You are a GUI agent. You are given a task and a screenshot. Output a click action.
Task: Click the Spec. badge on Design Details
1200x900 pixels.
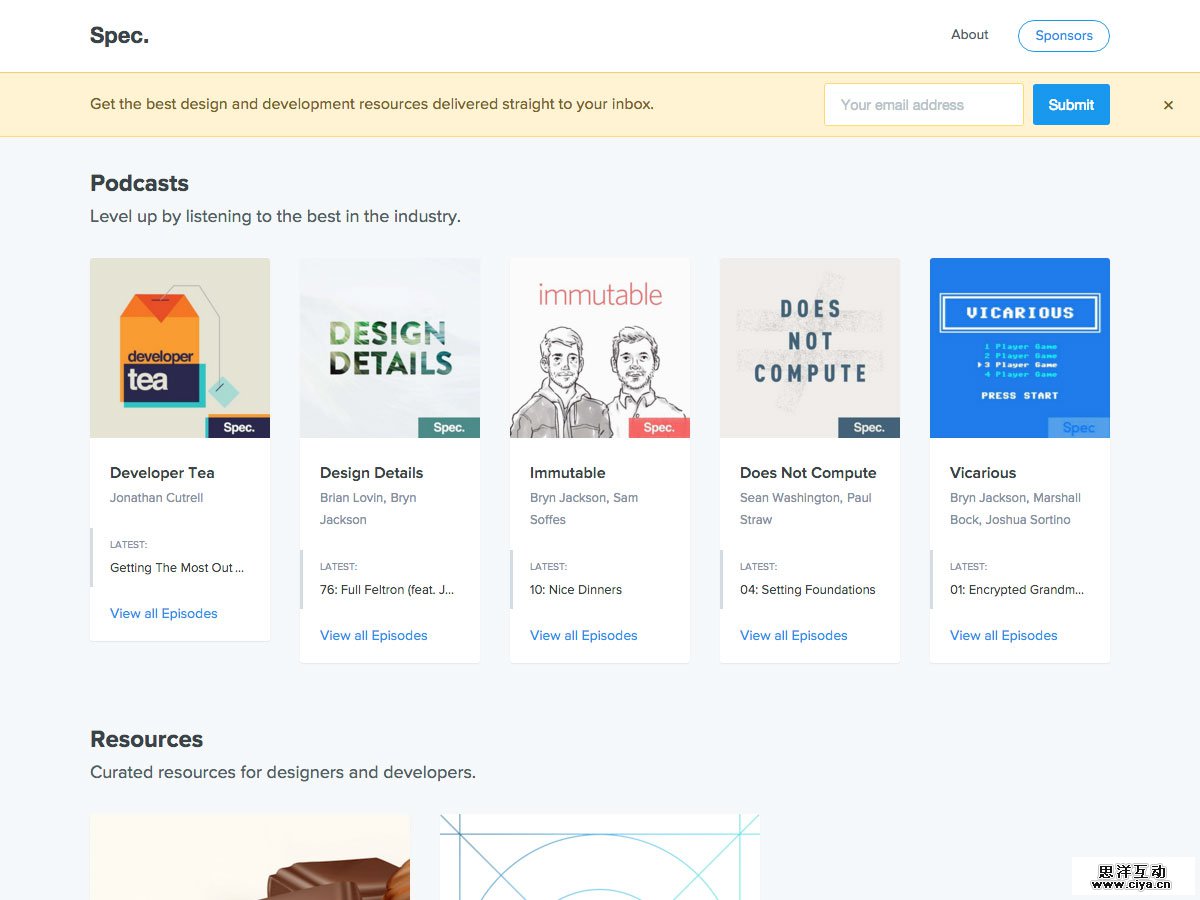[x=449, y=428]
